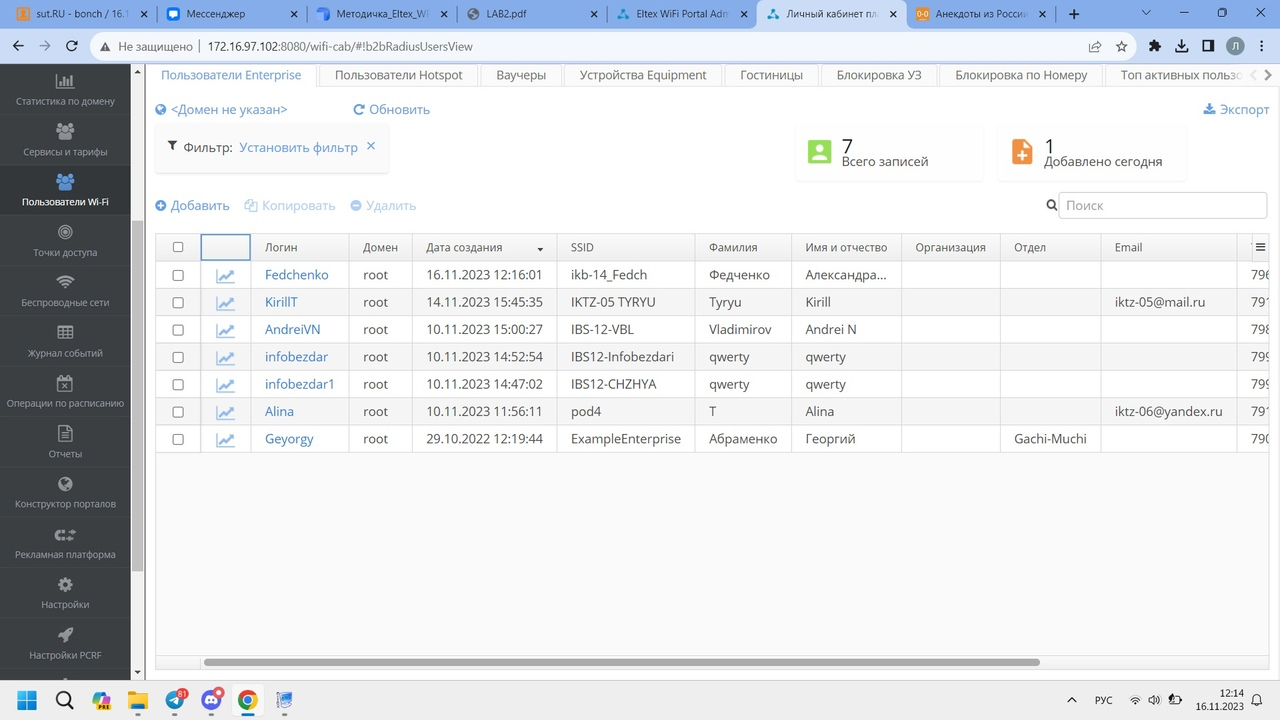
Task: Open statistics chart icon for AndreiVN
Action: 226,330
